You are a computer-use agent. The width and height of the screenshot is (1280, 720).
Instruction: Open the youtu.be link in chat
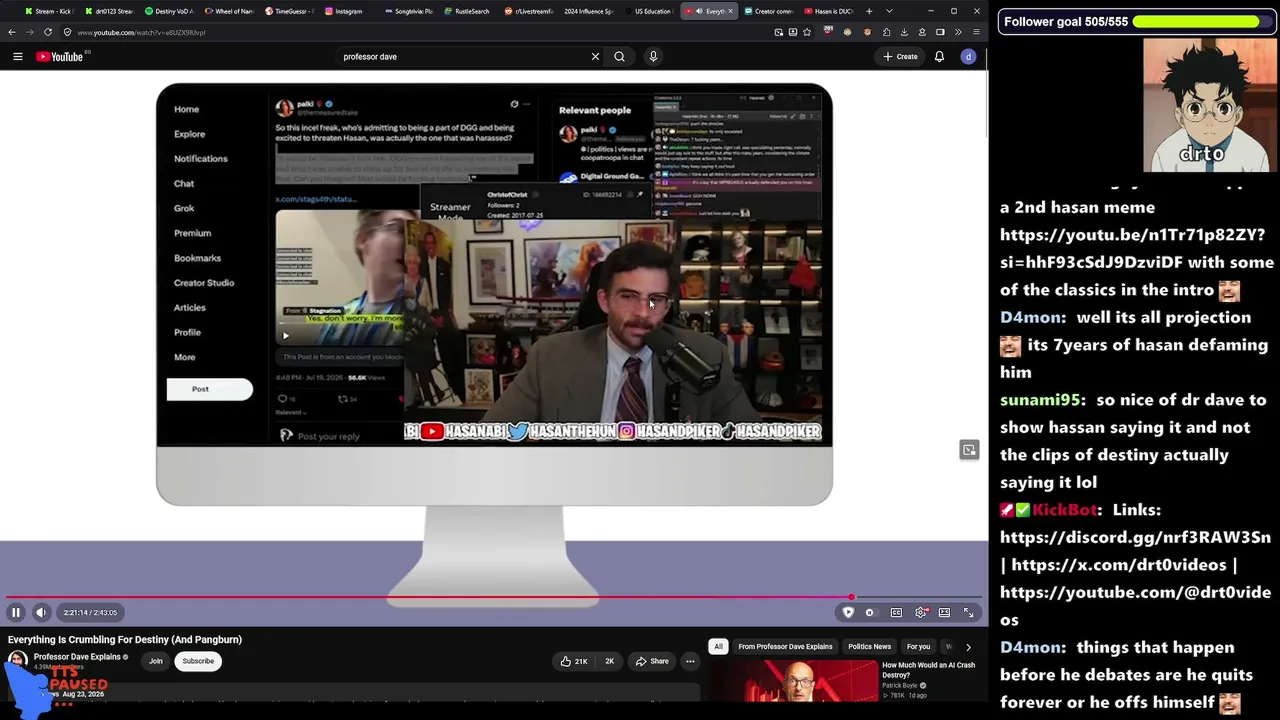pos(1132,248)
